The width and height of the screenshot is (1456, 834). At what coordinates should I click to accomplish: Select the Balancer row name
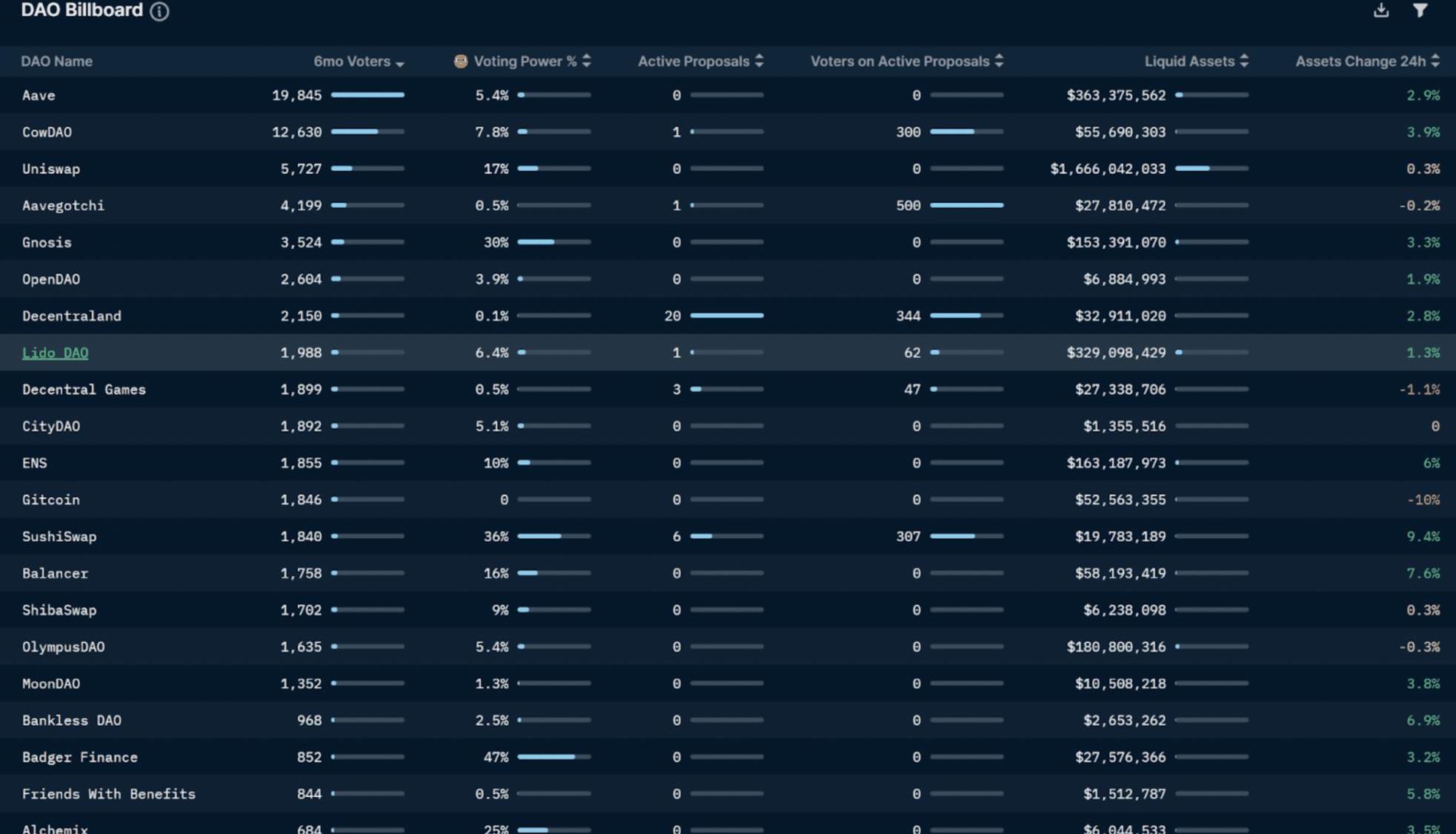coord(55,573)
